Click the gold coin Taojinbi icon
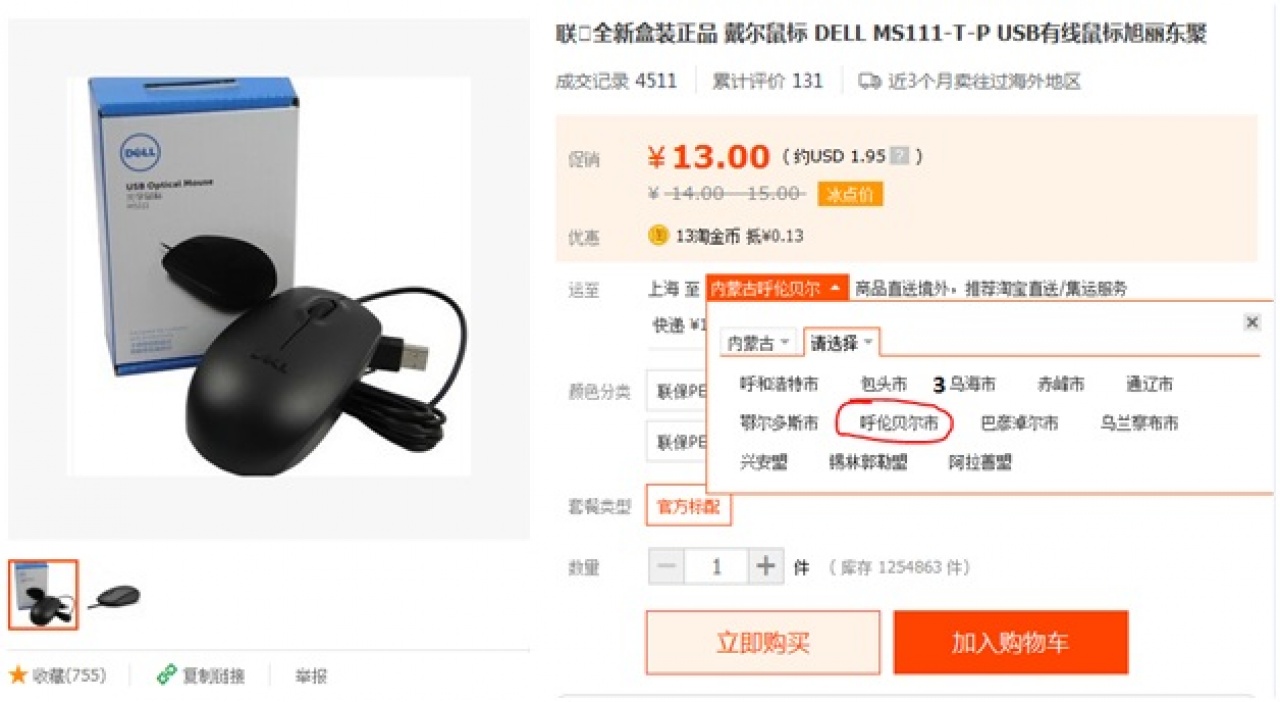 [x=658, y=235]
